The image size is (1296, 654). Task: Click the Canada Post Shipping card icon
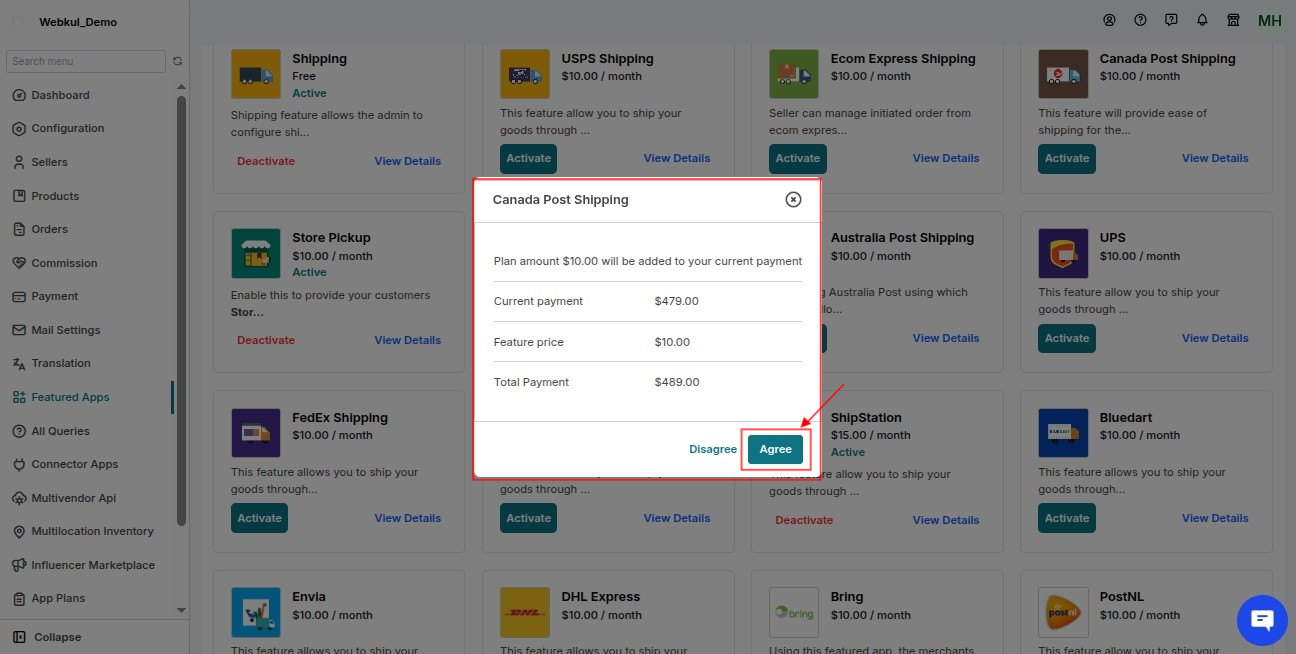pos(1063,74)
